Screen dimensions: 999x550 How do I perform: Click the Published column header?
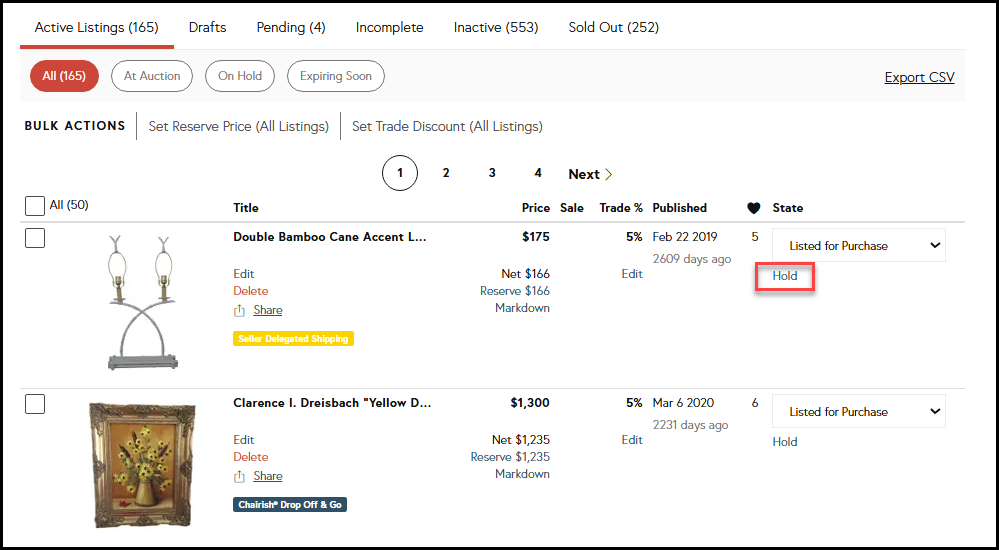(x=680, y=208)
